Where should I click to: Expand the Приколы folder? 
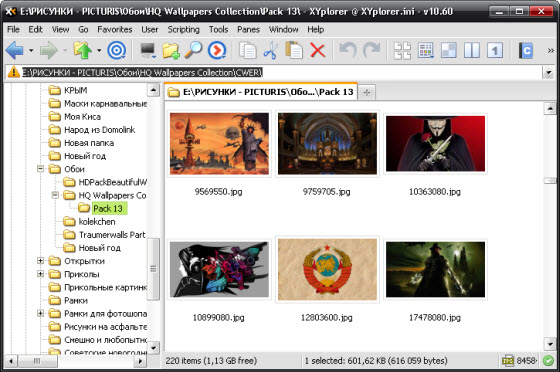(x=40, y=274)
